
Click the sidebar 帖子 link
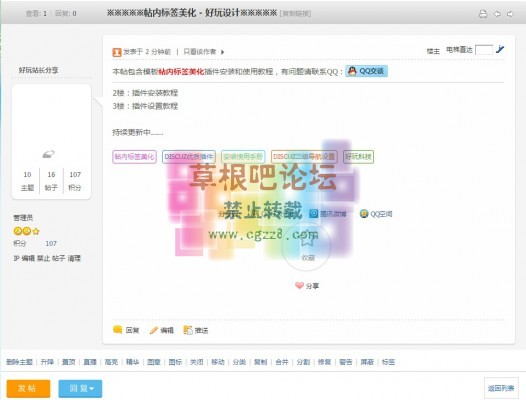(58, 258)
